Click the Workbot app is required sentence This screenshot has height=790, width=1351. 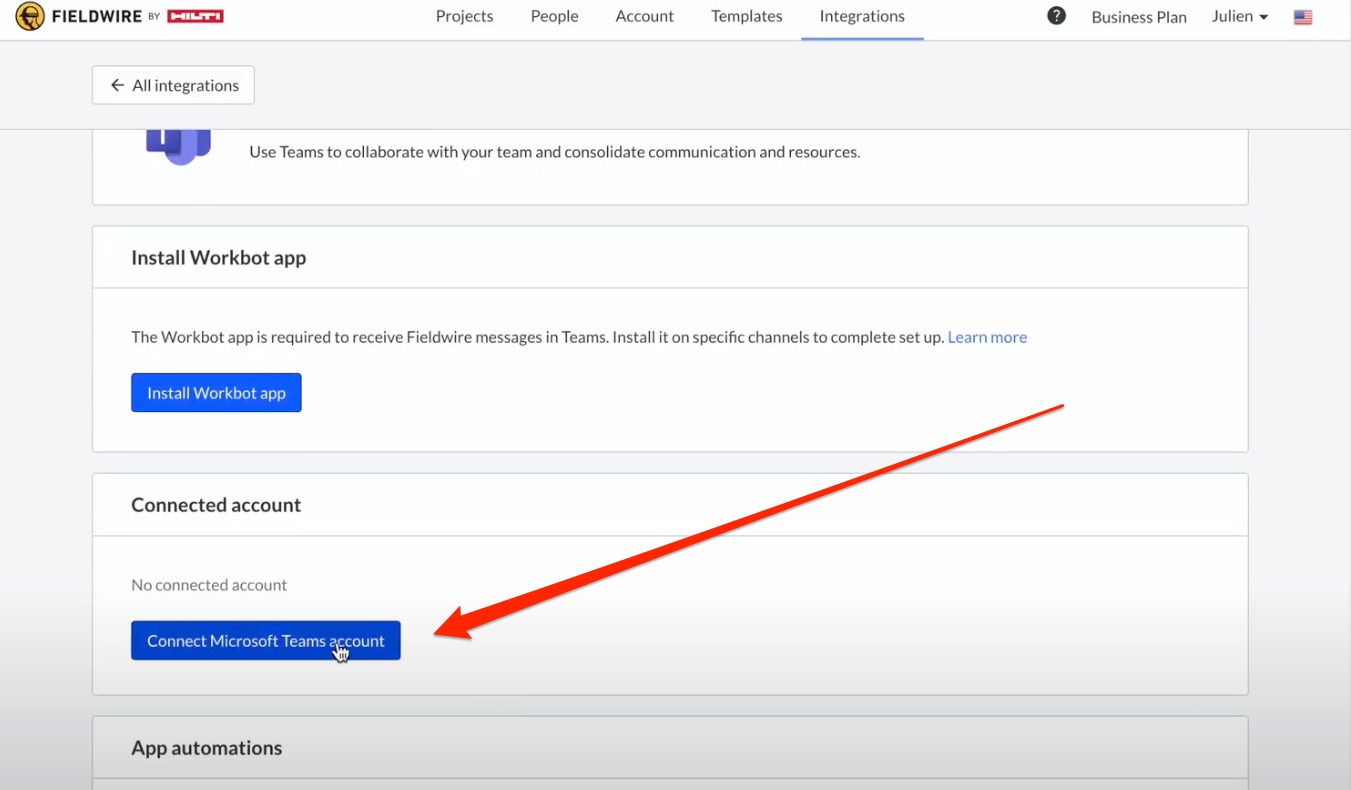[x=538, y=337]
